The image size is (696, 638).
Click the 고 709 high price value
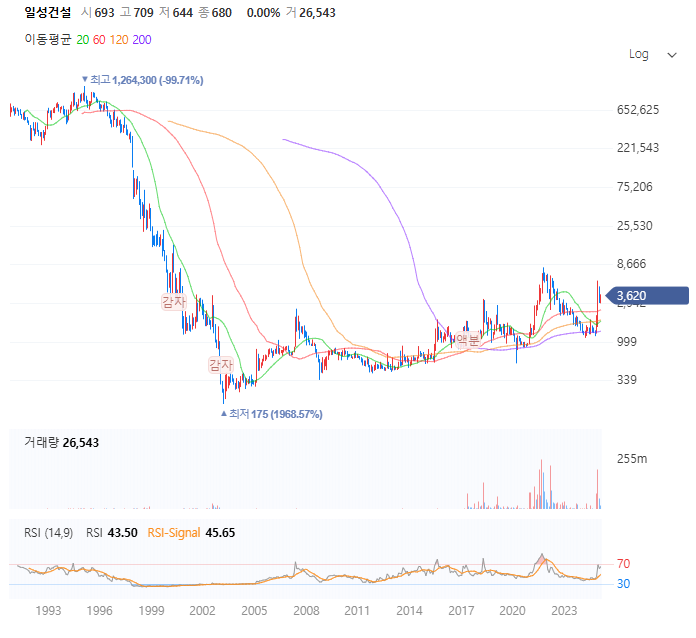click(137, 12)
